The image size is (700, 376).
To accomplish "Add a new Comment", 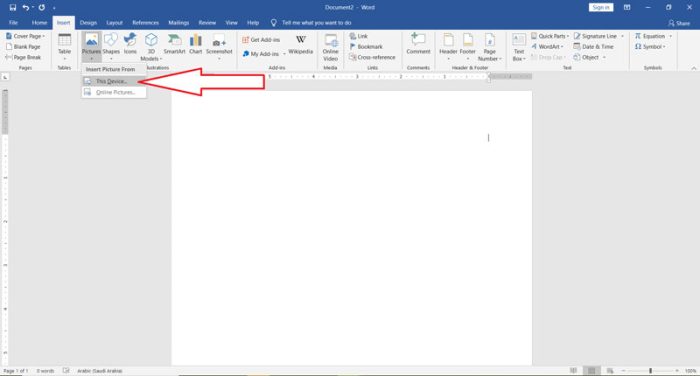I will click(x=418, y=44).
